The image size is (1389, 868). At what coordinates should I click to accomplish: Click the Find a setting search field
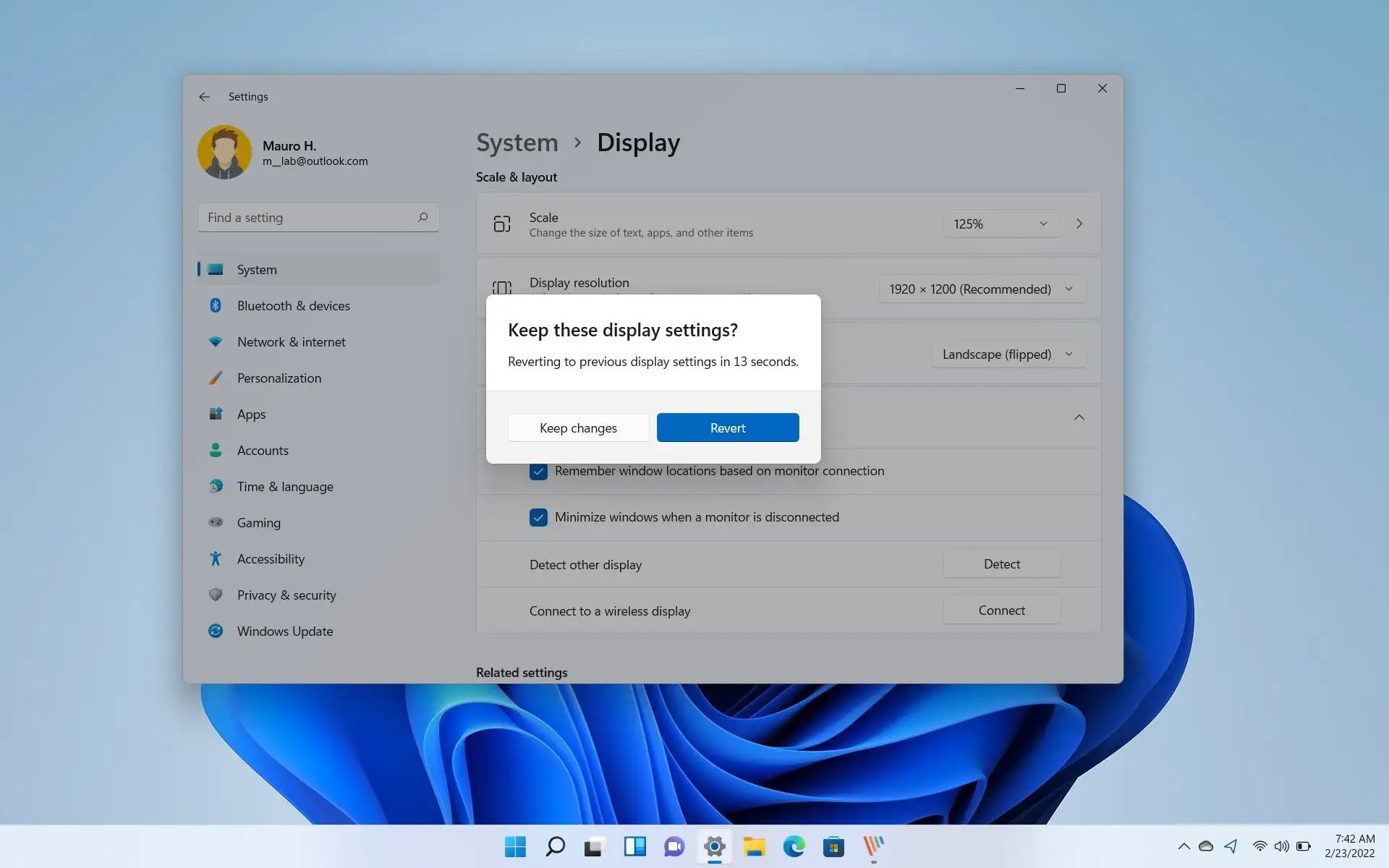307,218
